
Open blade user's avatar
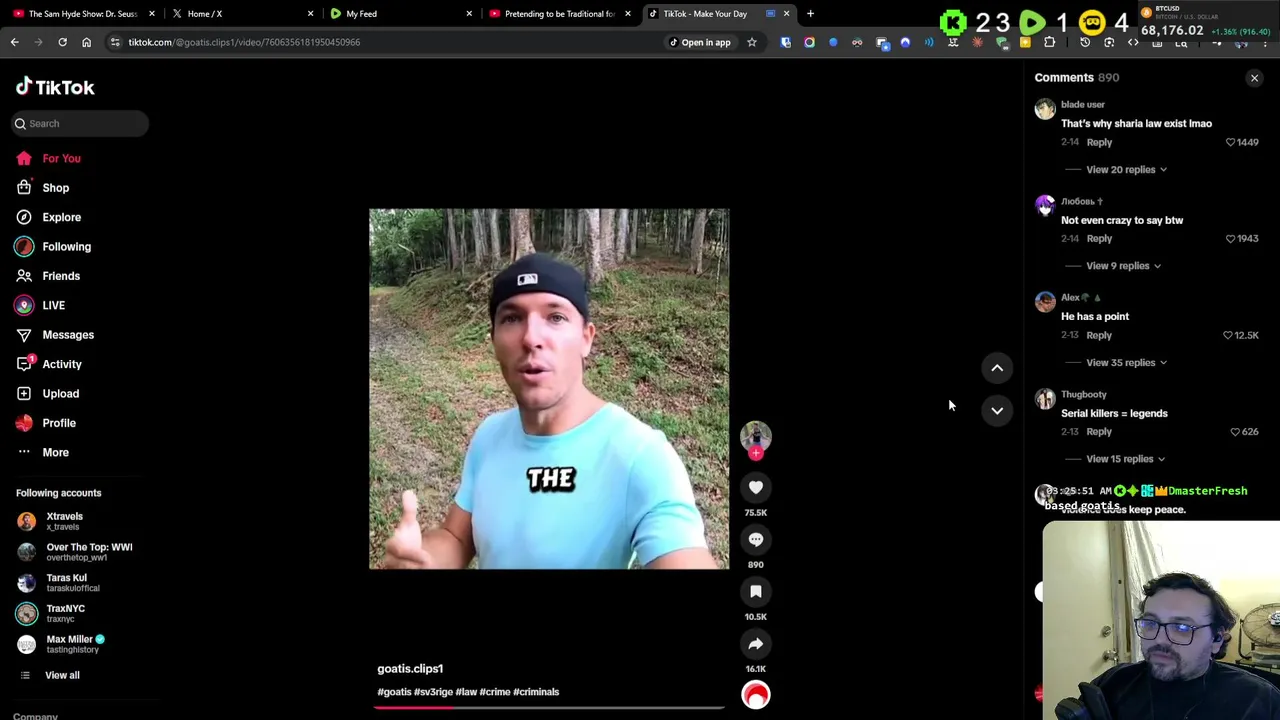[1045, 109]
